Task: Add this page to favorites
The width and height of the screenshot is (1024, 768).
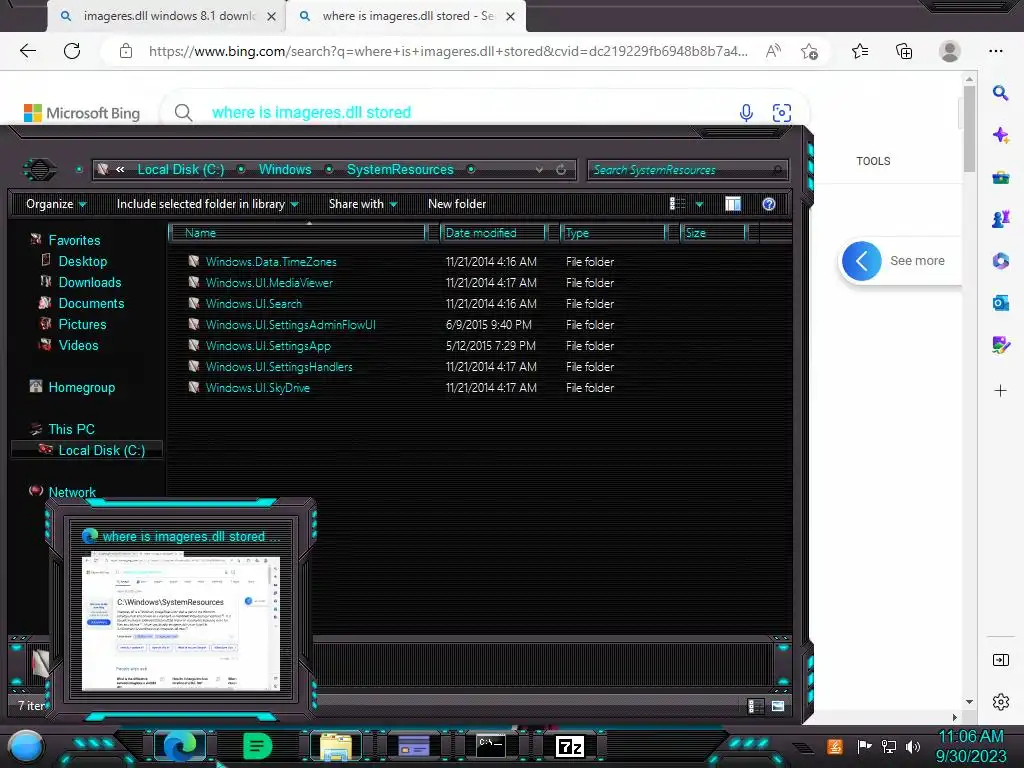Action: 810,52
